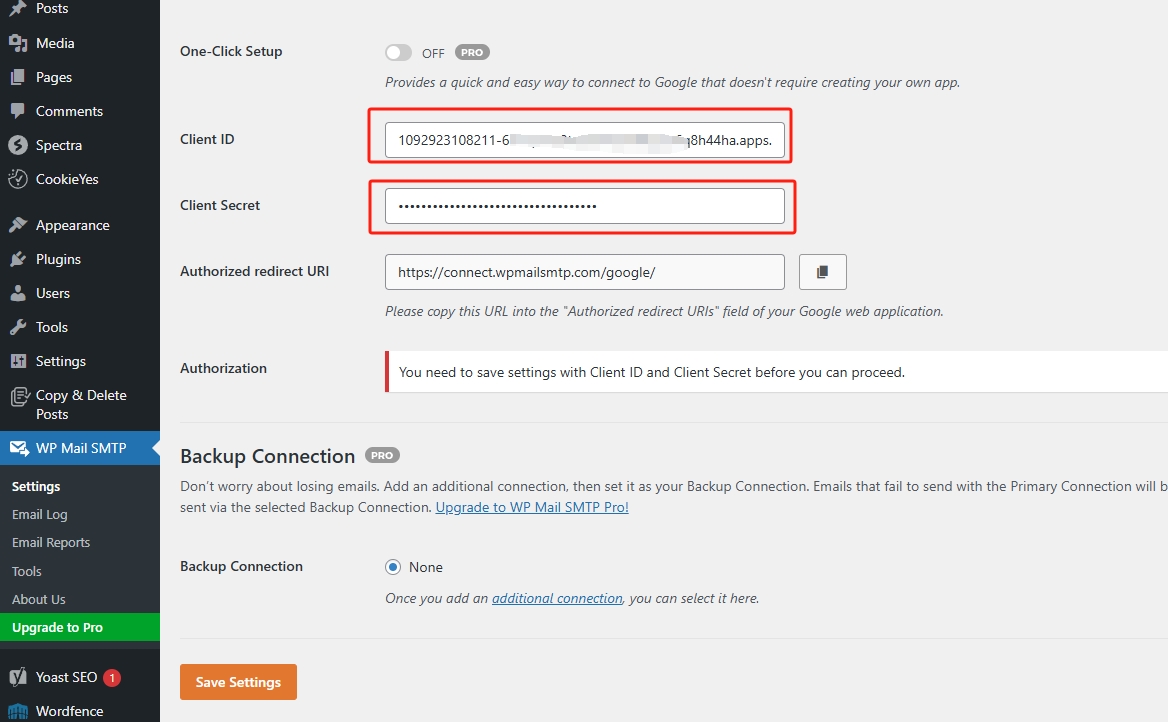The width and height of the screenshot is (1168, 722).
Task: Click the 'You need to save settings' notice
Action: click(776, 372)
